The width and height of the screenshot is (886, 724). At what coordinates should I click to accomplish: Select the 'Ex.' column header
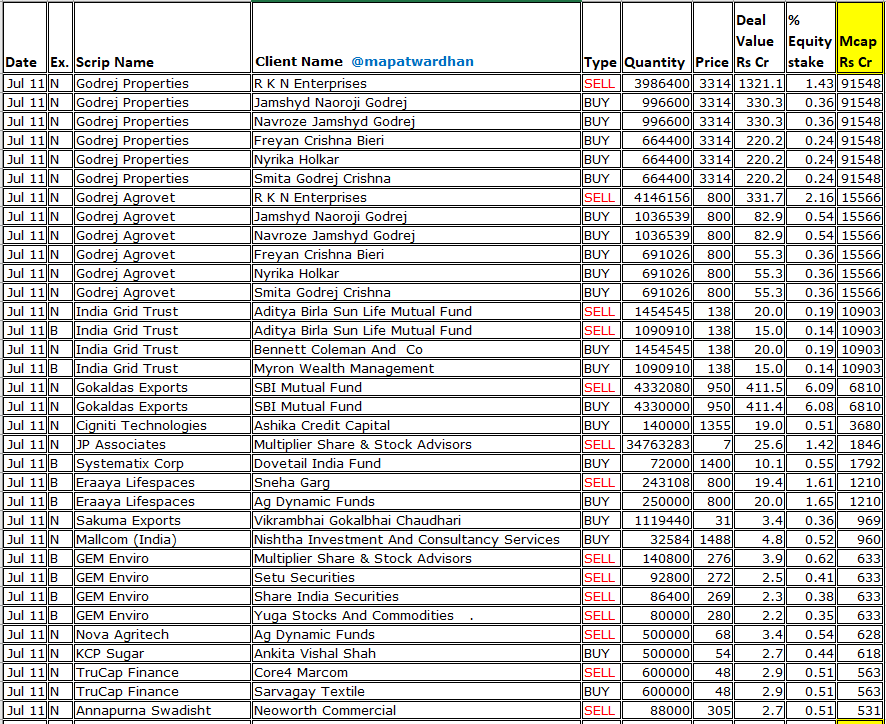click(60, 38)
